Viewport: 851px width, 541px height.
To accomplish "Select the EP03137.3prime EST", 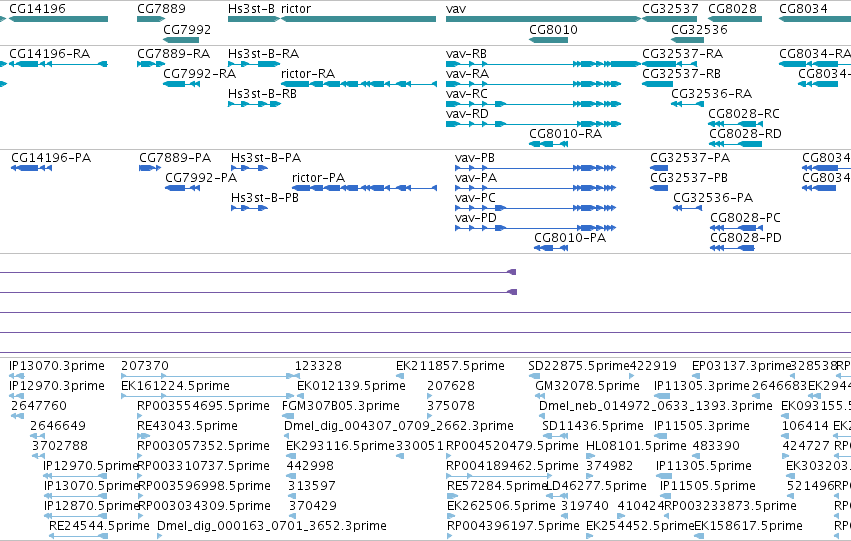I will click(x=696, y=376).
